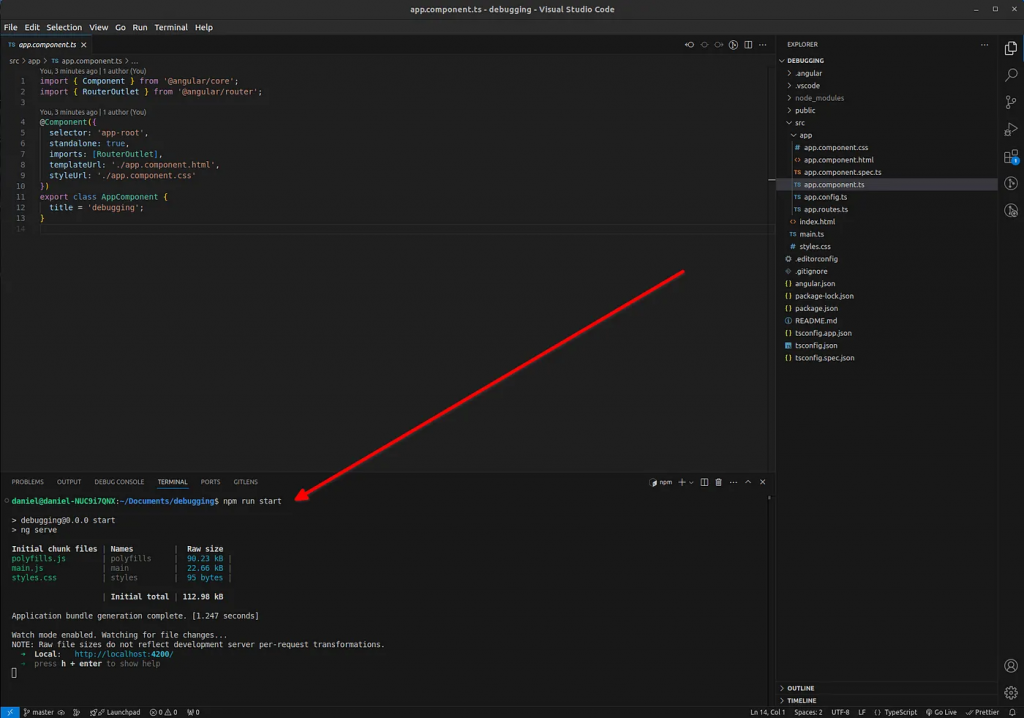Click the master branch status item
The width and height of the screenshot is (1024, 718).
tap(38, 712)
